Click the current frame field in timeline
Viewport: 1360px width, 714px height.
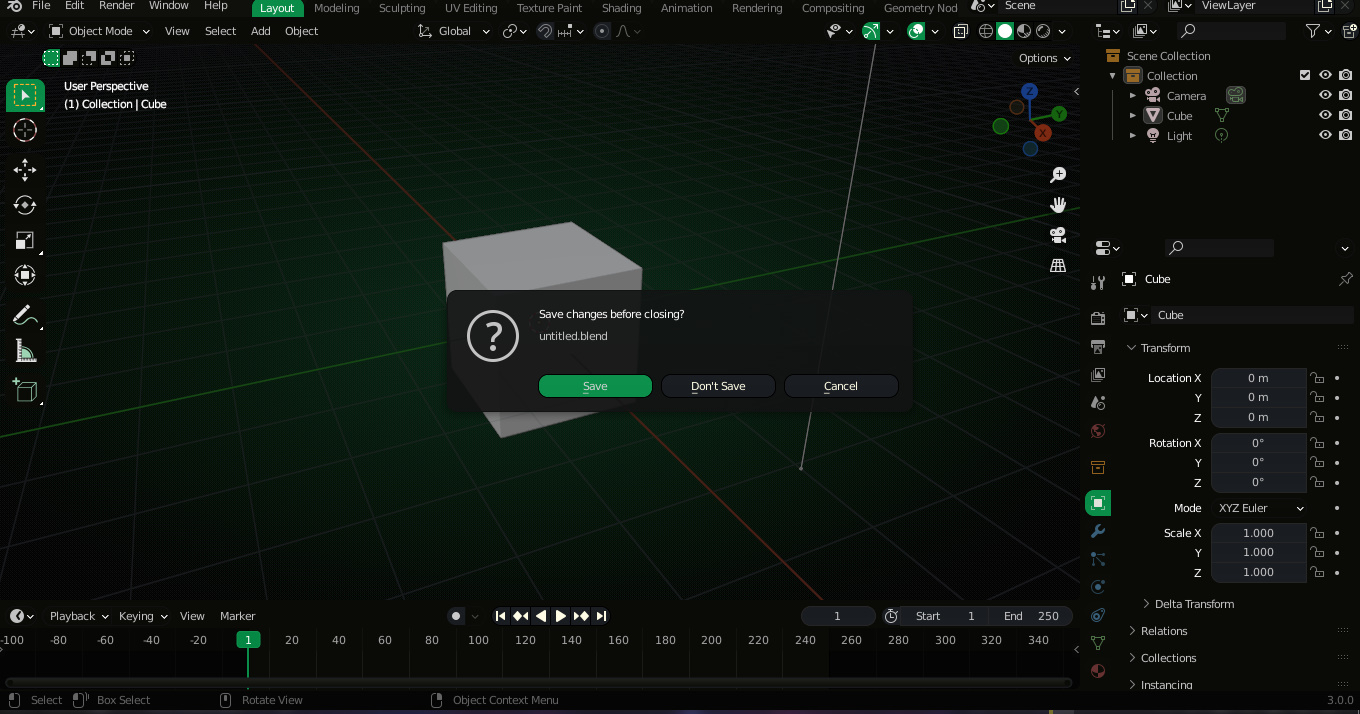[837, 616]
